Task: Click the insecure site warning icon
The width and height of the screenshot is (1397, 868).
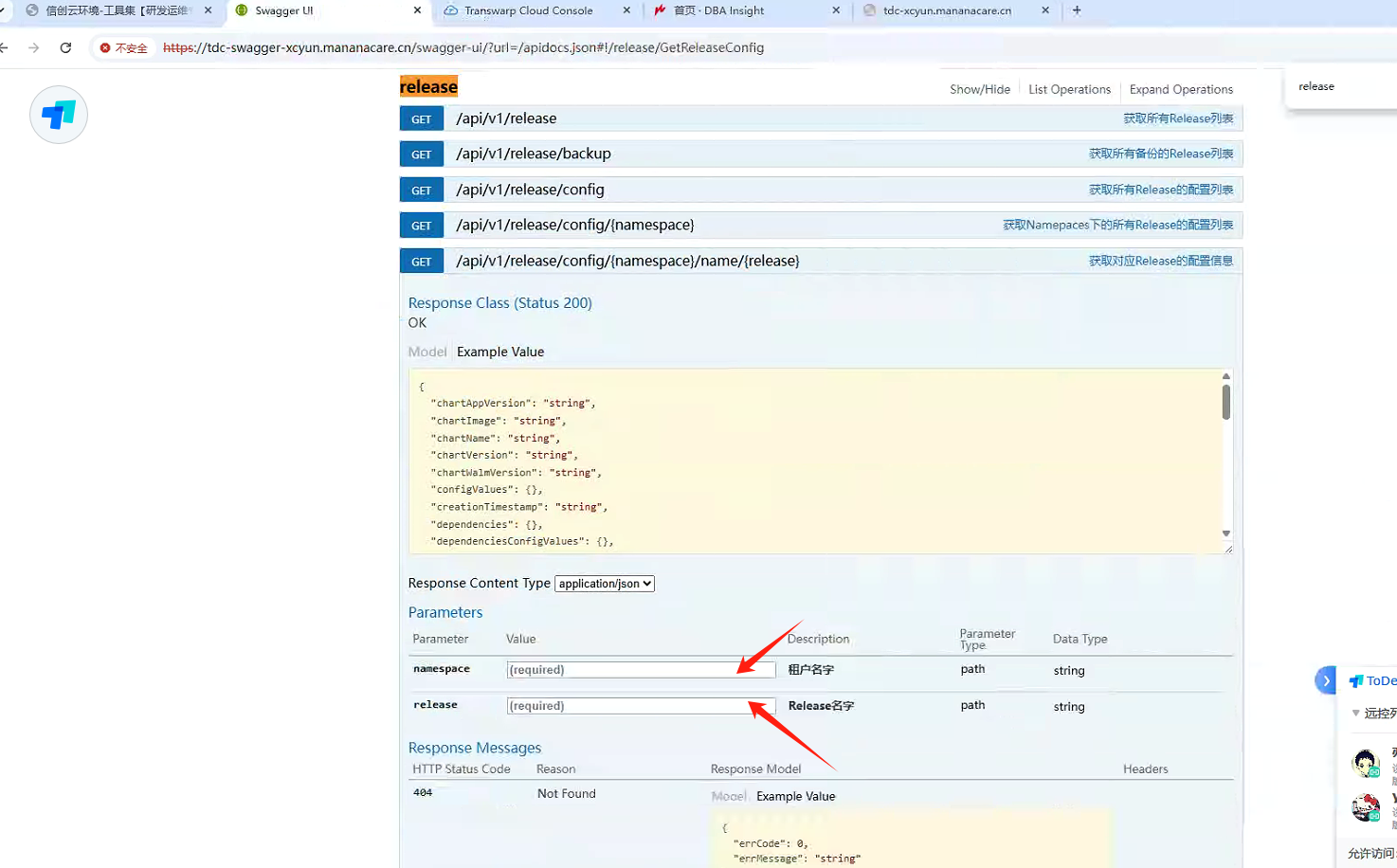Action: 105,47
